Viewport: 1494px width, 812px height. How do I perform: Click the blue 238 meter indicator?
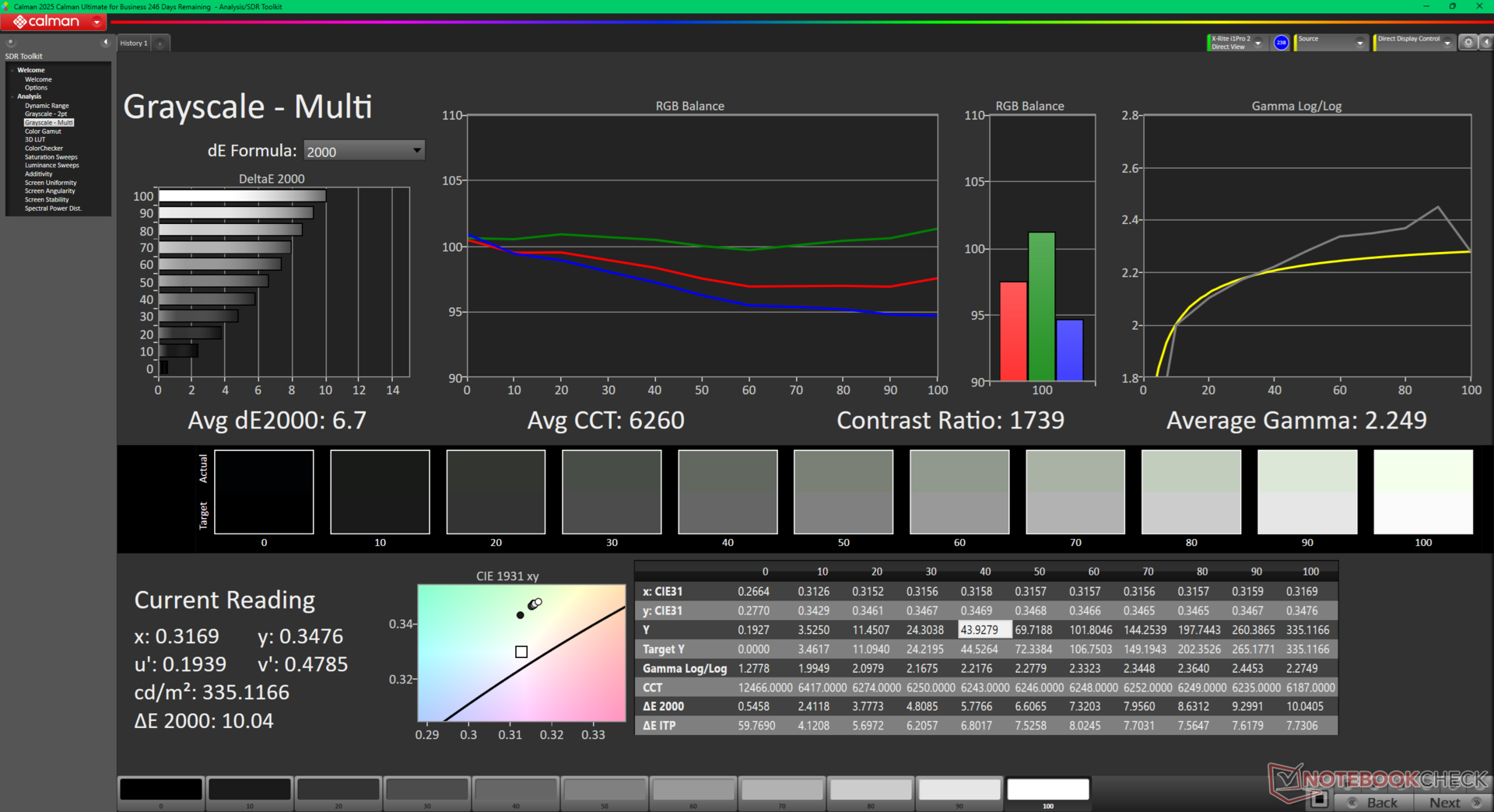click(x=1281, y=43)
